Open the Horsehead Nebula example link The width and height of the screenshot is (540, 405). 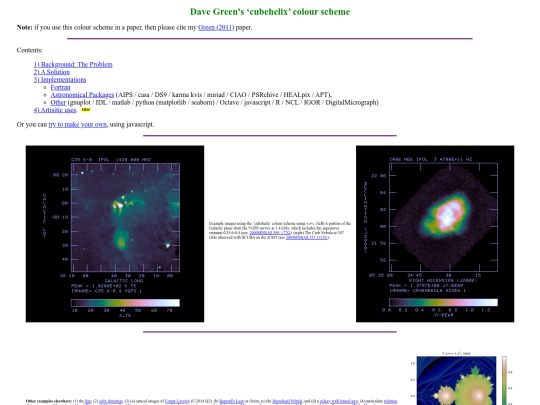coord(287,401)
